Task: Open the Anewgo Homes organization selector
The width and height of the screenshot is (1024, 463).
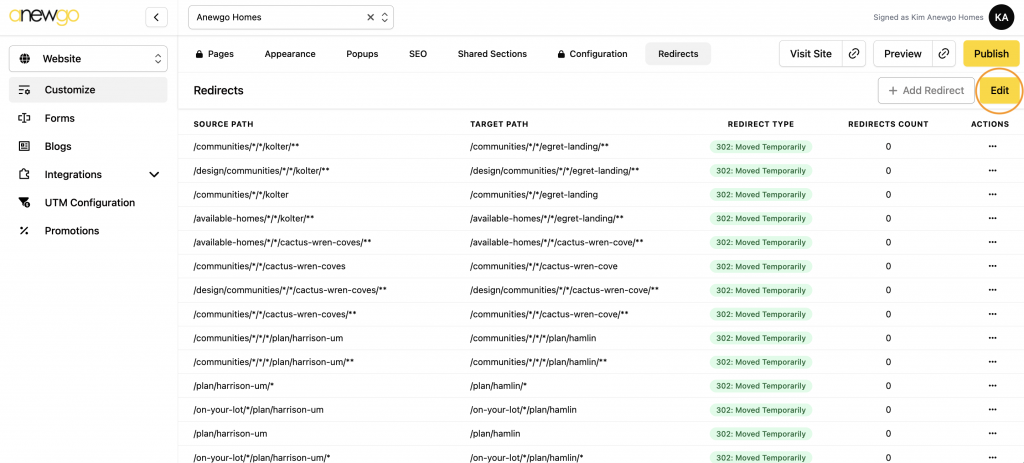Action: pos(290,17)
